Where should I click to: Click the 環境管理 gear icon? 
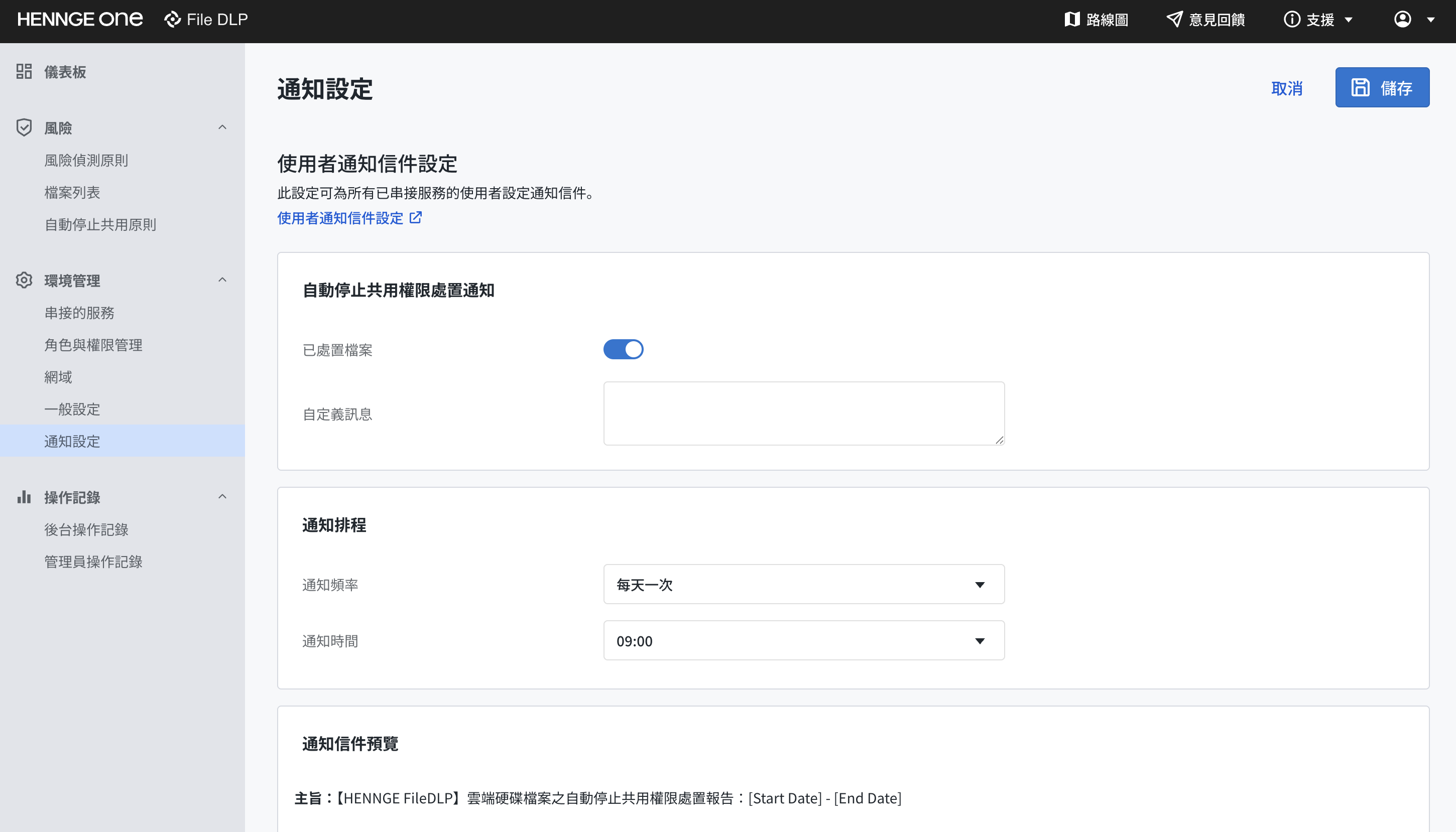24,280
